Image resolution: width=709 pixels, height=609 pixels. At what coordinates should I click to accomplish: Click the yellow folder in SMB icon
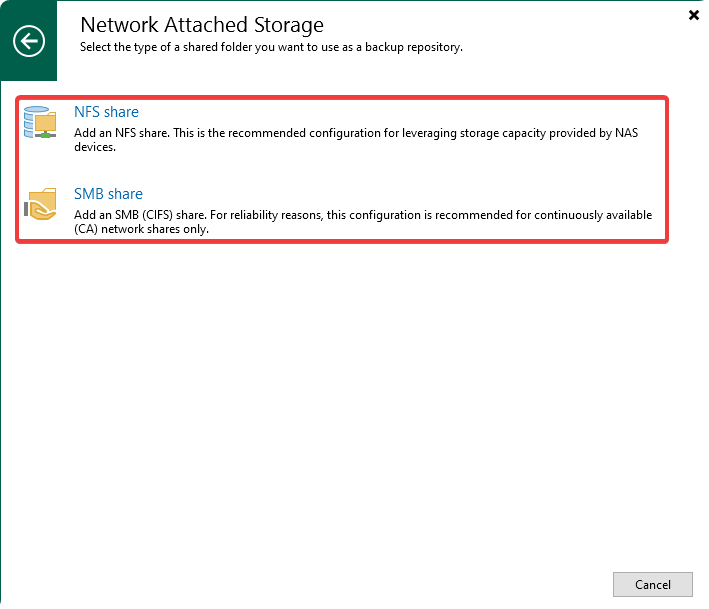tap(44, 195)
